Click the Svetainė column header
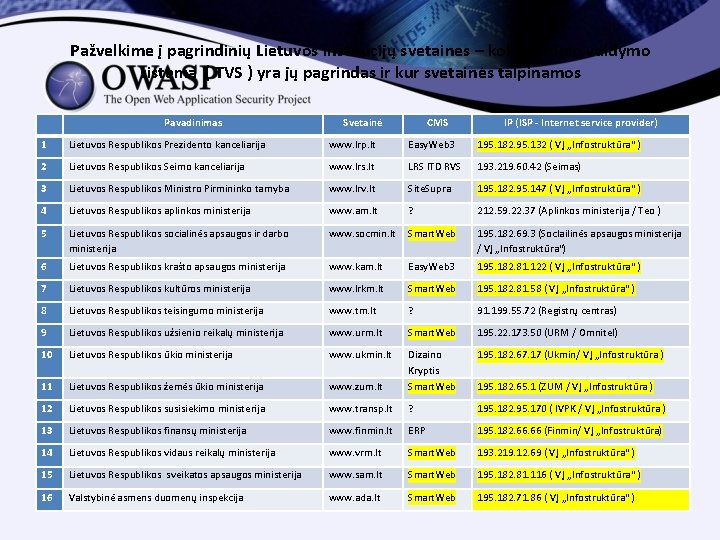Image resolution: width=720 pixels, height=540 pixels. pos(363,123)
